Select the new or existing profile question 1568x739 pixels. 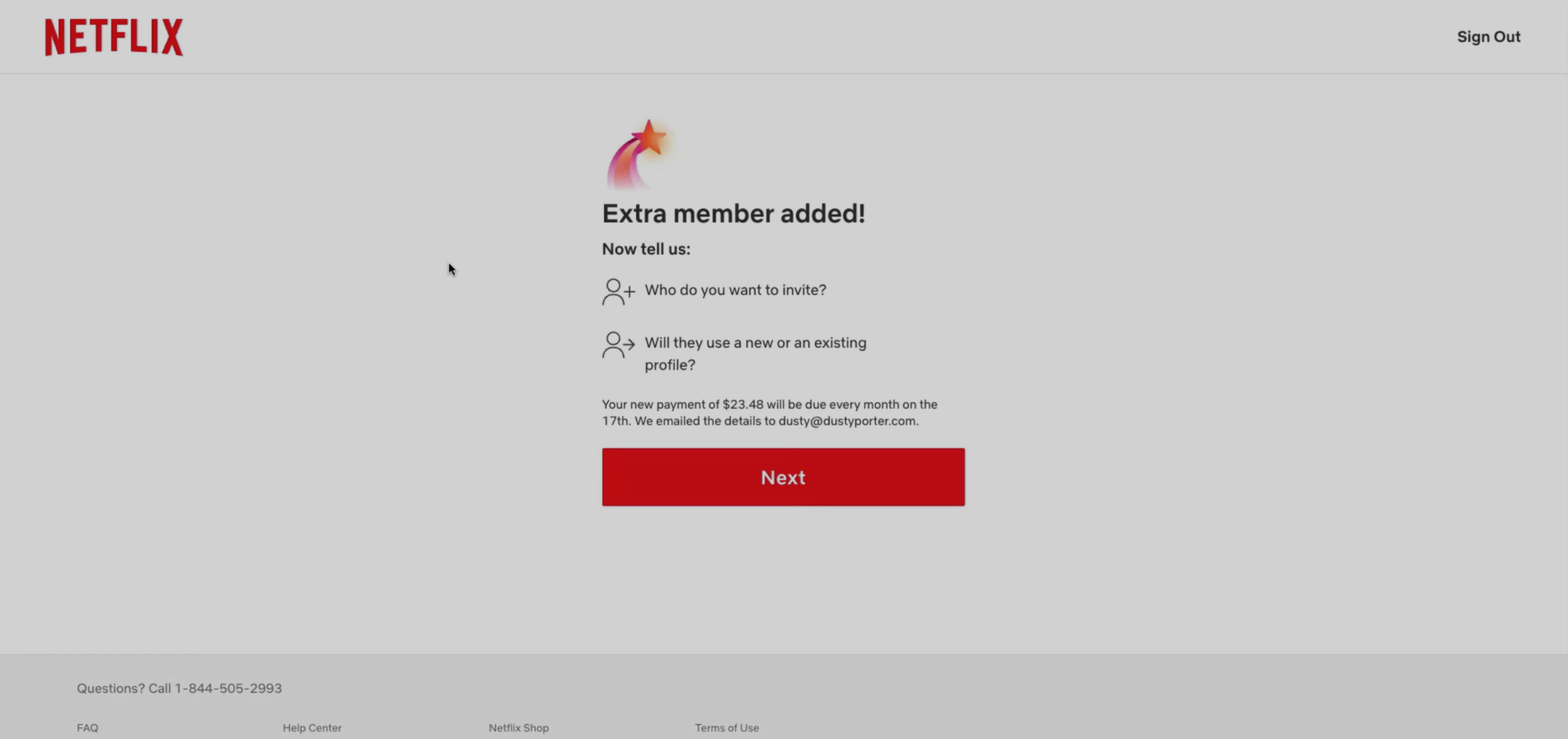coord(756,353)
